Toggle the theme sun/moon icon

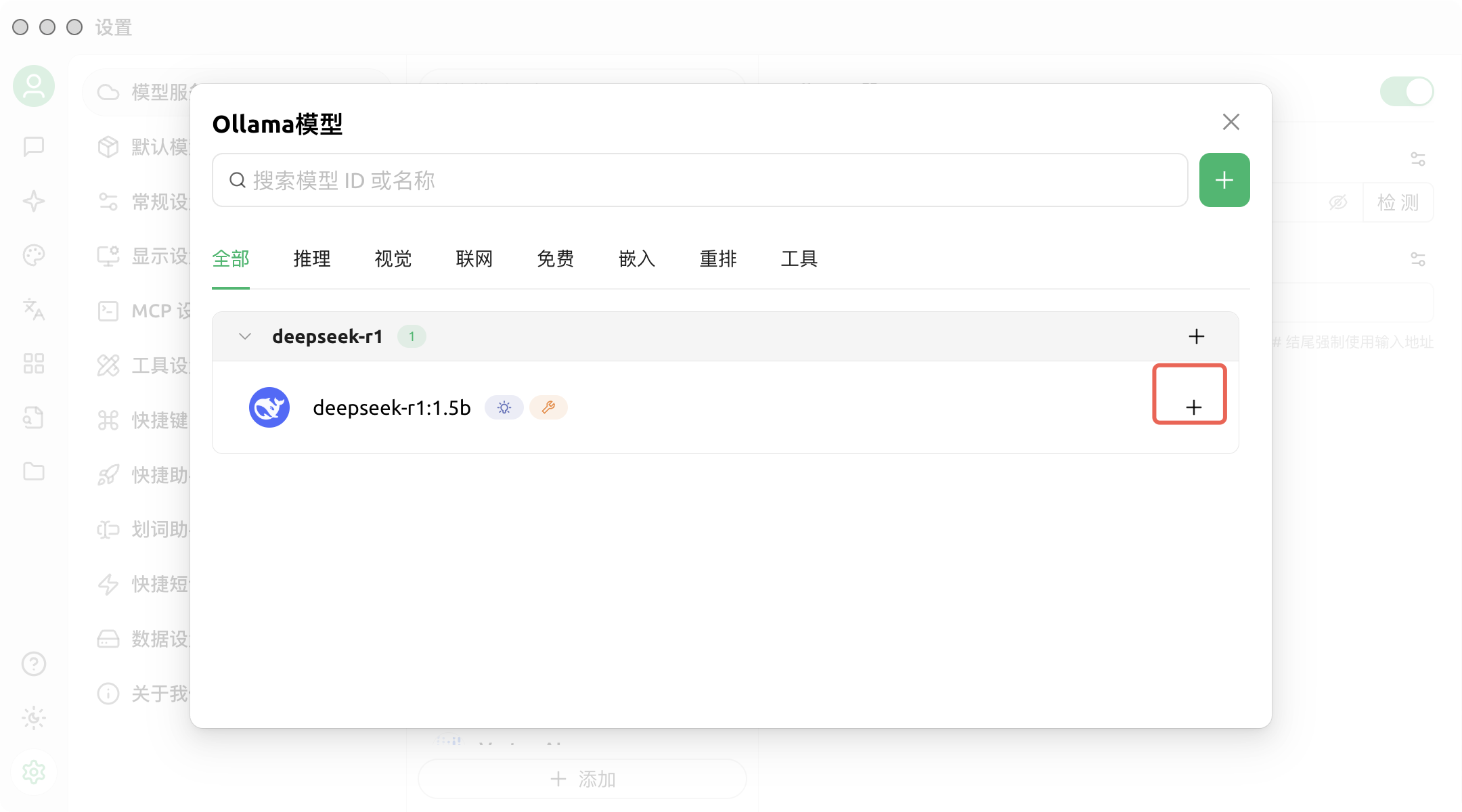coord(34,718)
